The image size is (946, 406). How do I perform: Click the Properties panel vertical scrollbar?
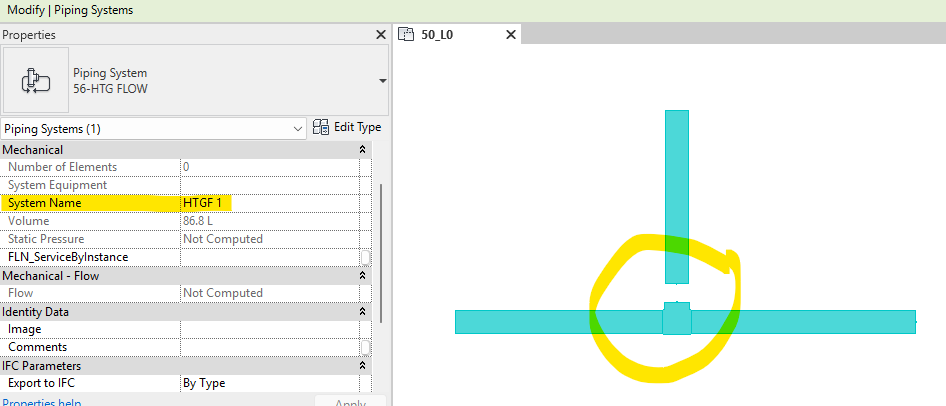(381, 253)
